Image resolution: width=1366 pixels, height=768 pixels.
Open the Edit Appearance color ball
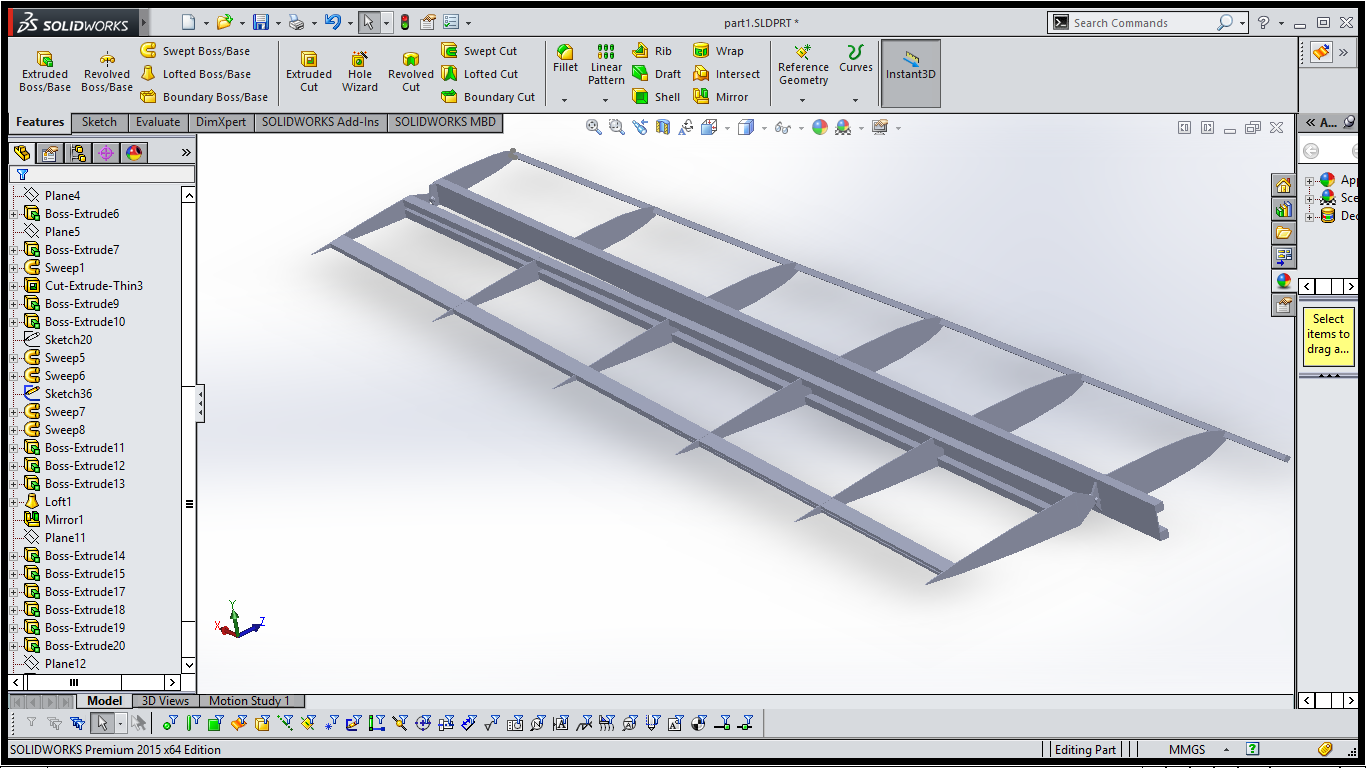(820, 127)
